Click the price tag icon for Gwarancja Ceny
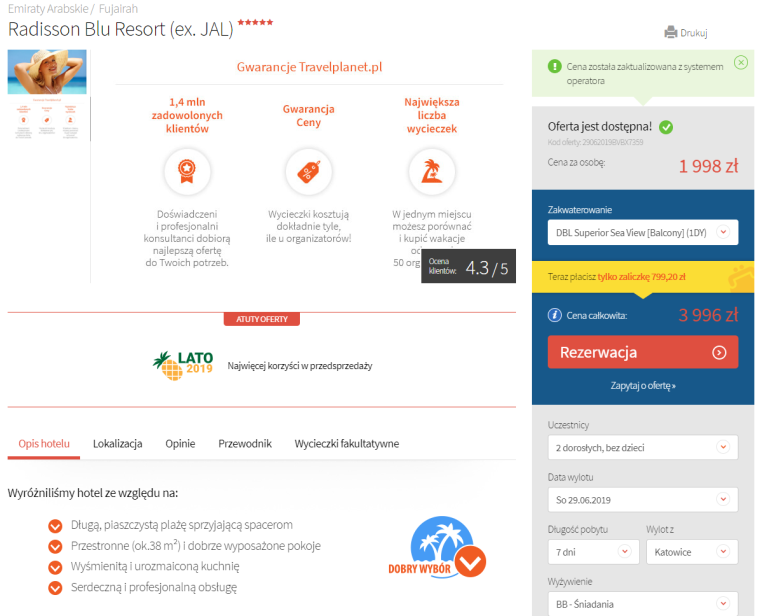The image size is (760, 616). 309,172
